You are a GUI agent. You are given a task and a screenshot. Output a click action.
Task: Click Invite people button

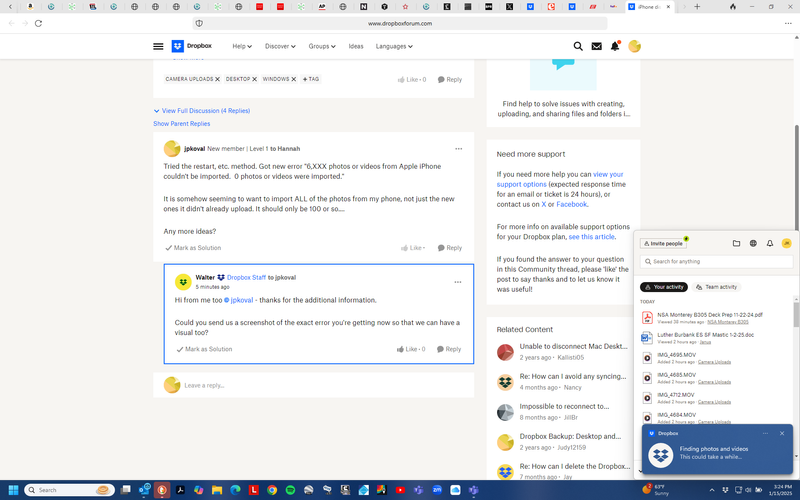point(663,244)
